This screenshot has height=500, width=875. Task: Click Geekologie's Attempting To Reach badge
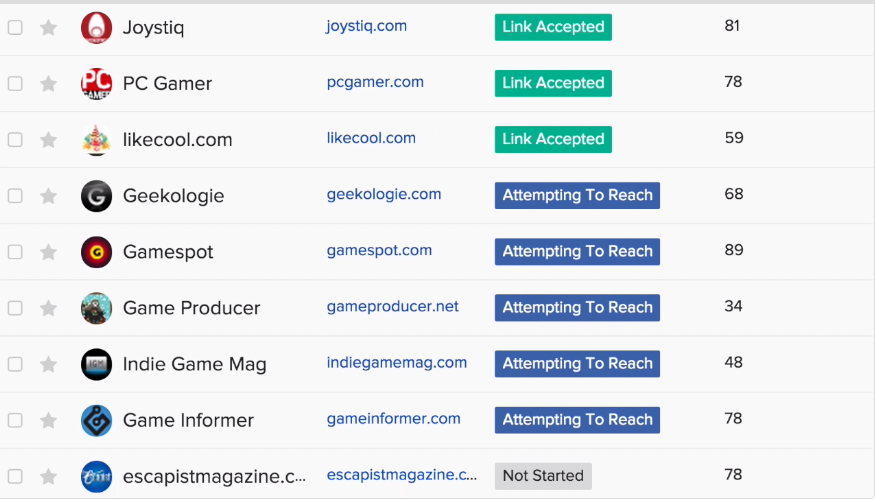click(x=577, y=195)
